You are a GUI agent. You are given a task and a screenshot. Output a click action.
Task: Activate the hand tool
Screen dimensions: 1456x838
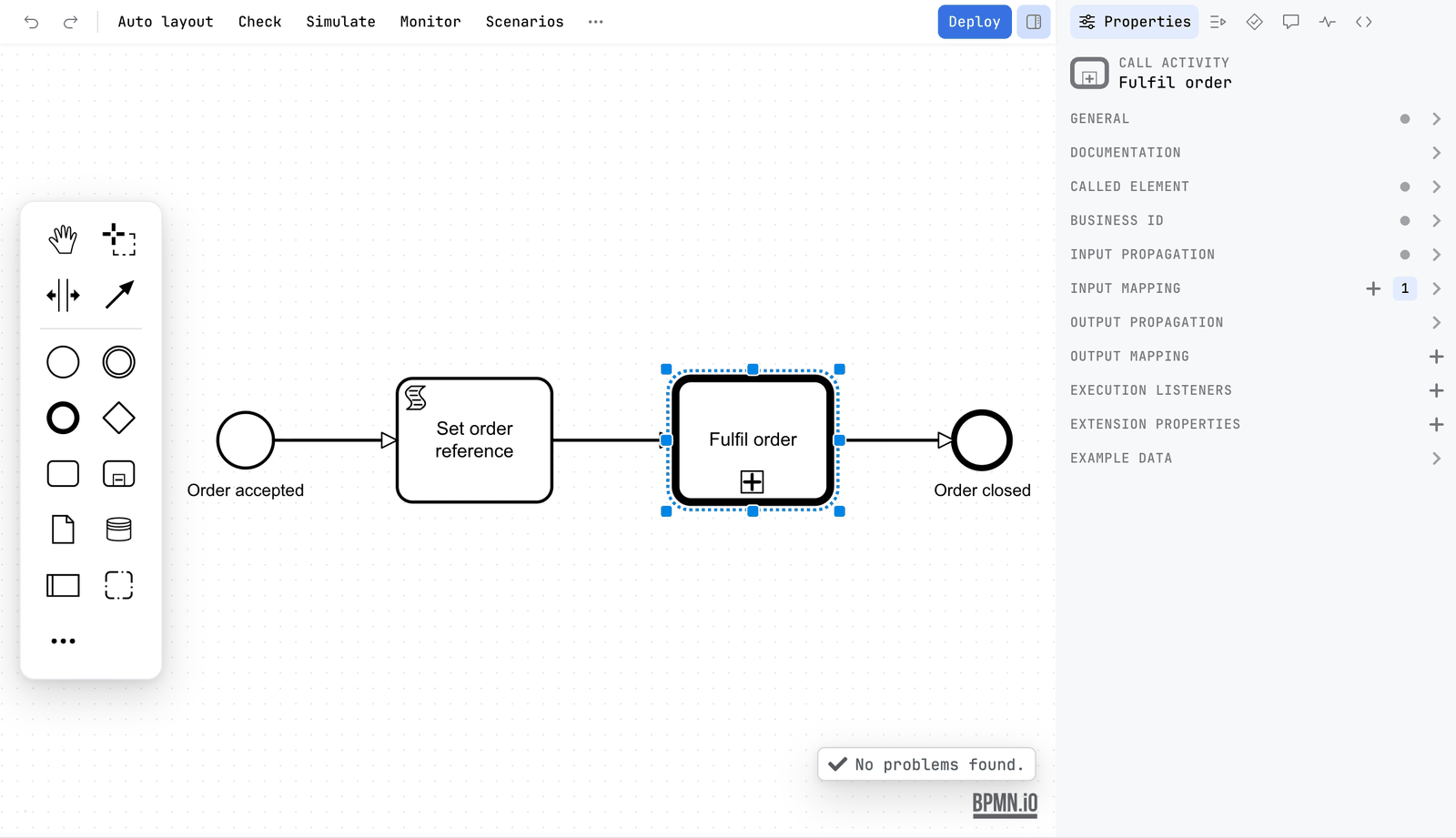[63, 240]
